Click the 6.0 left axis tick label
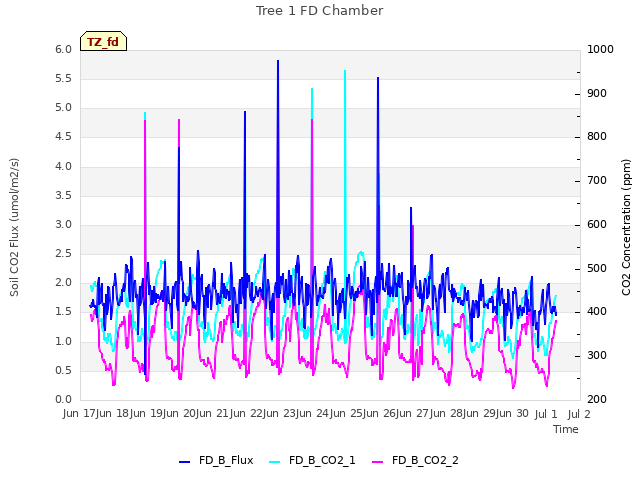Viewport: 640px width, 480px height. (63, 49)
